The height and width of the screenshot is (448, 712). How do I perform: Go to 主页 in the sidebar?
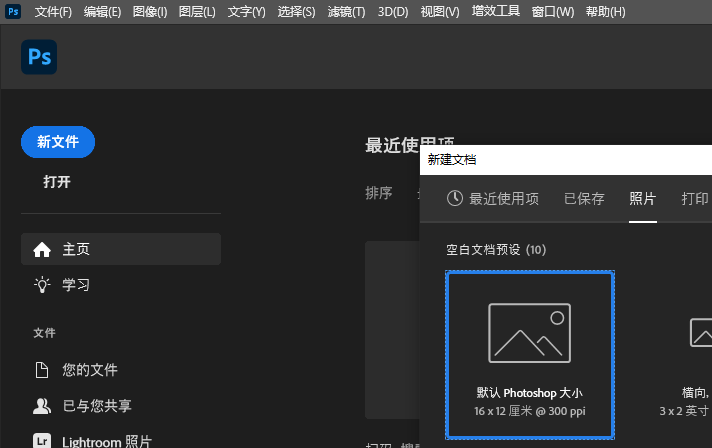click(121, 249)
